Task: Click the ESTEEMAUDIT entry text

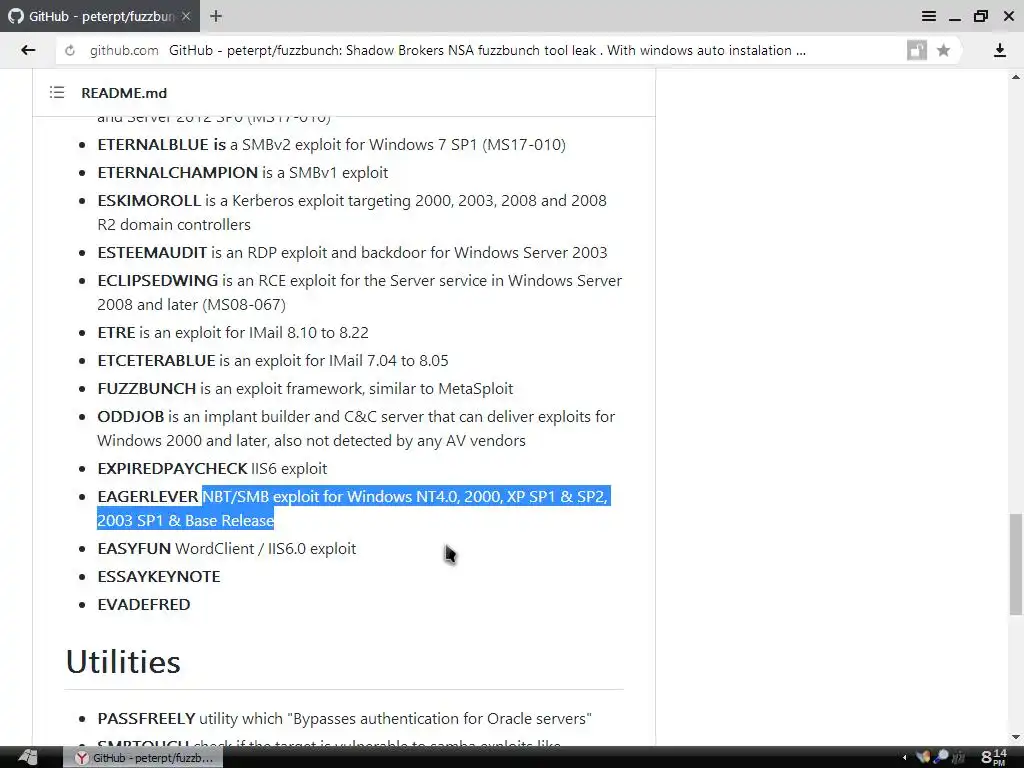Action: 353,253
